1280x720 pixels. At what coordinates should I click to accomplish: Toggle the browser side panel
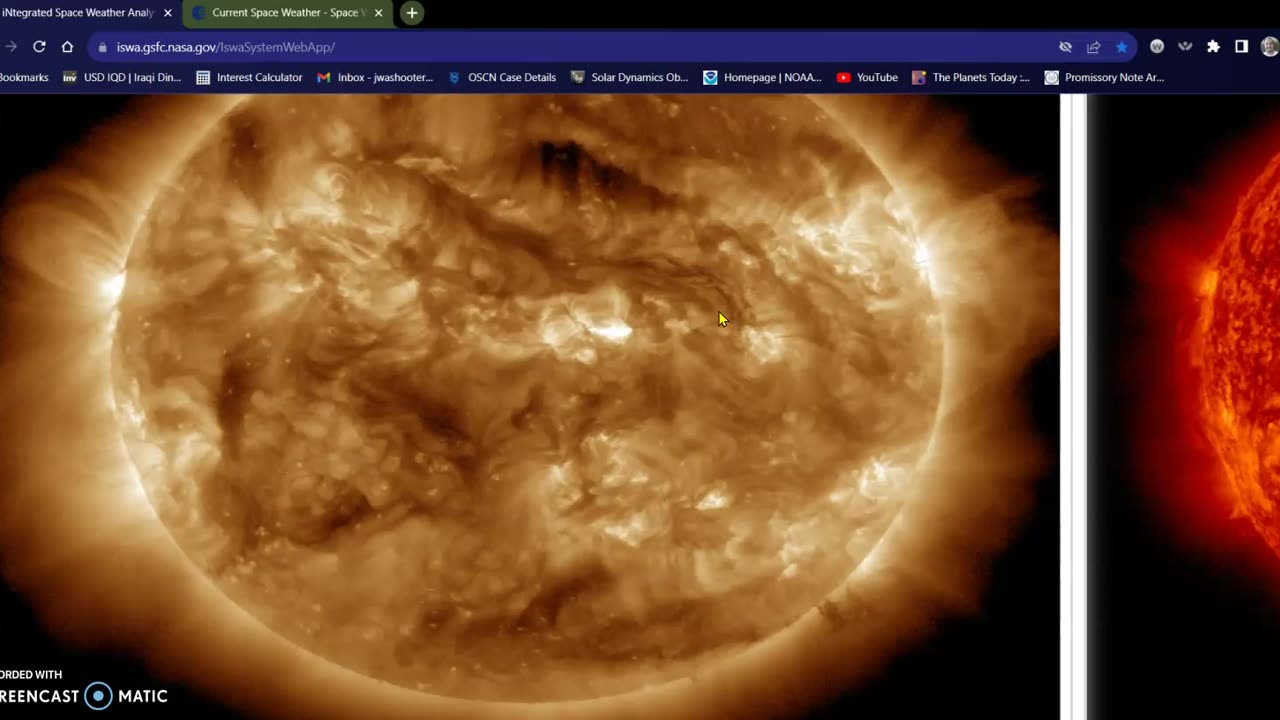pos(1241,47)
